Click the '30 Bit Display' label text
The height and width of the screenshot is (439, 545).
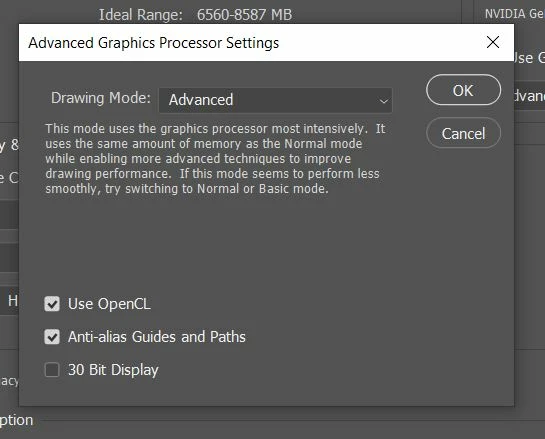(113, 370)
